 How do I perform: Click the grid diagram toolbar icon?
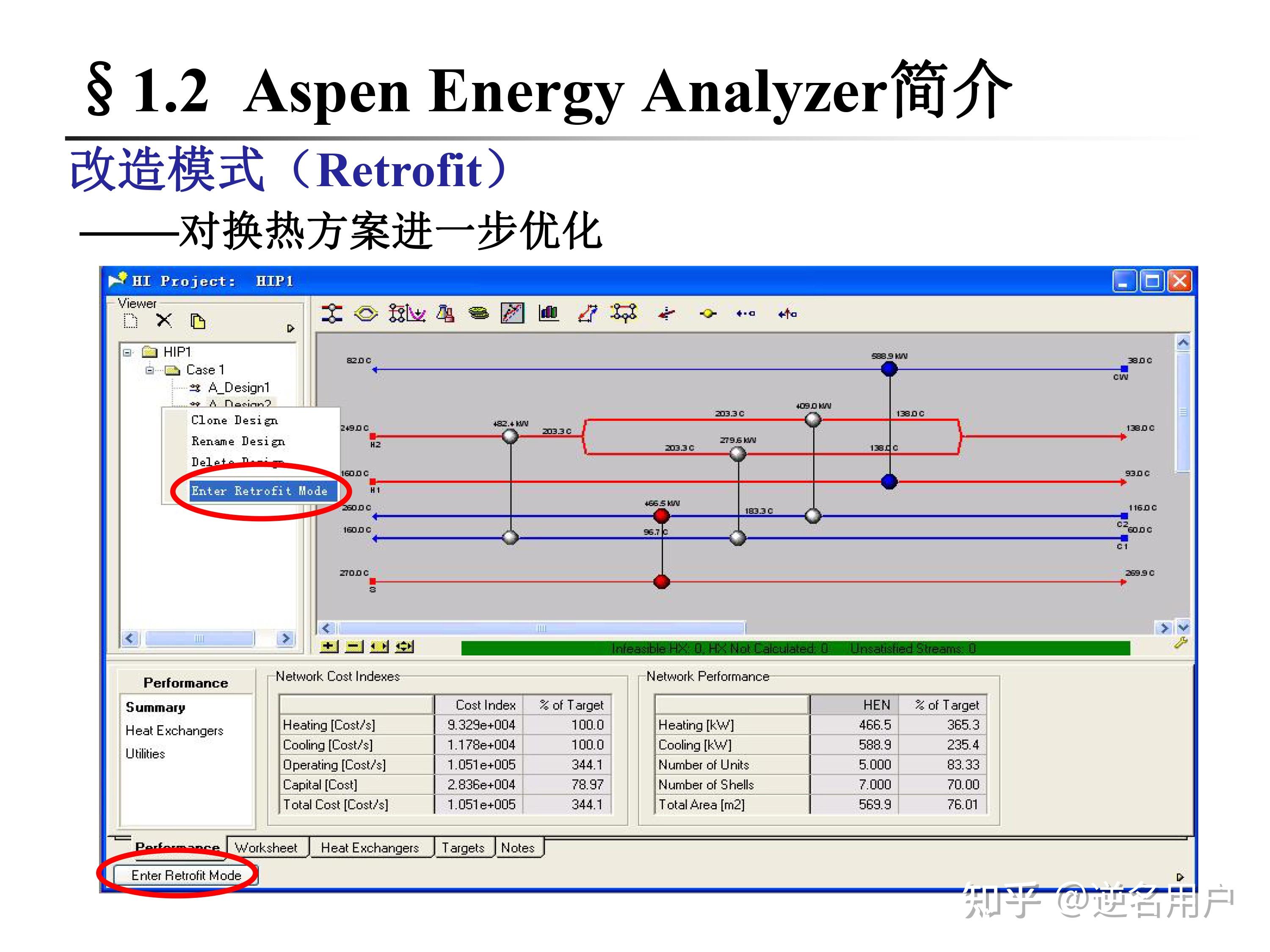pos(332,314)
